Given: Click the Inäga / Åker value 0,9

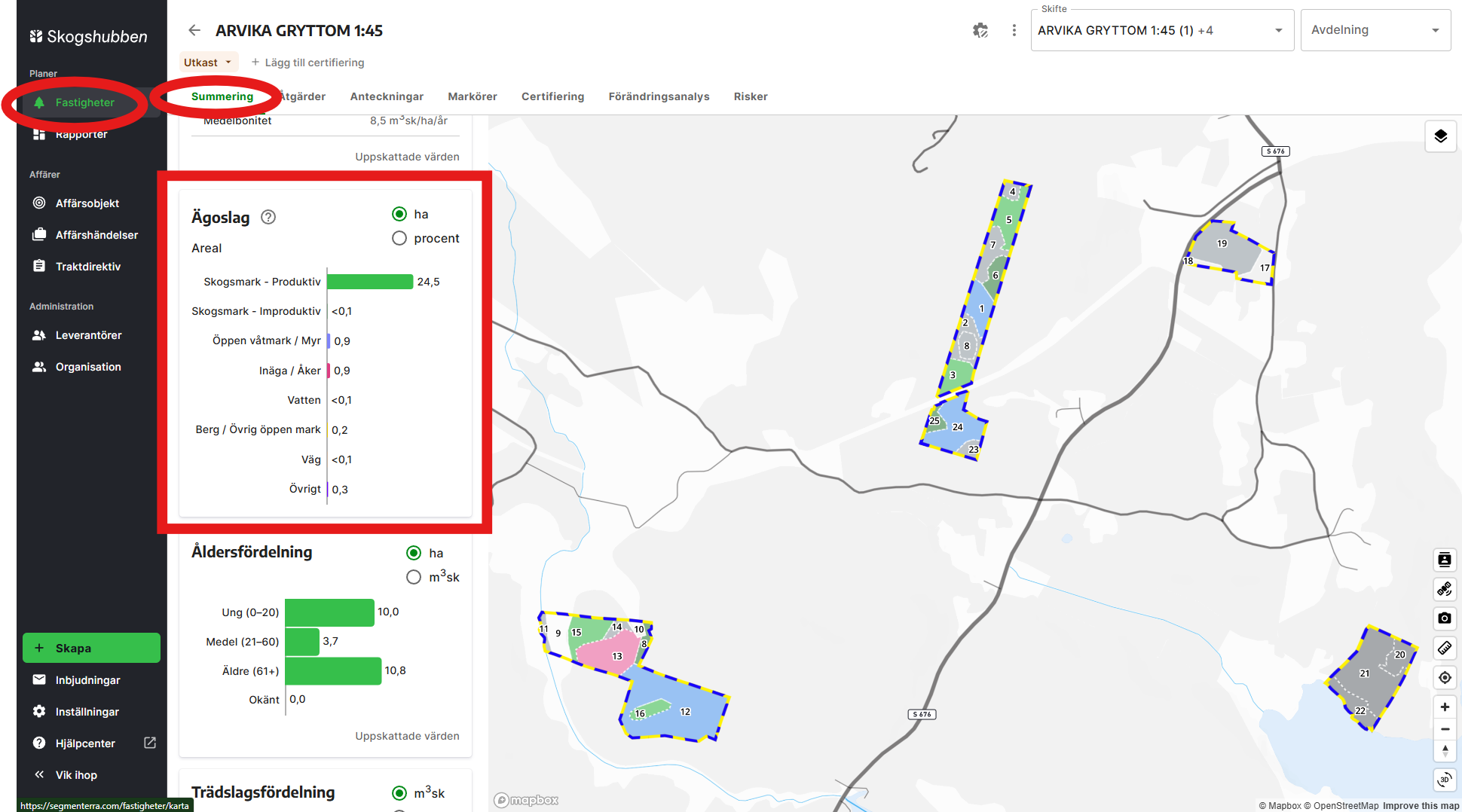Looking at the screenshot, I should point(342,371).
